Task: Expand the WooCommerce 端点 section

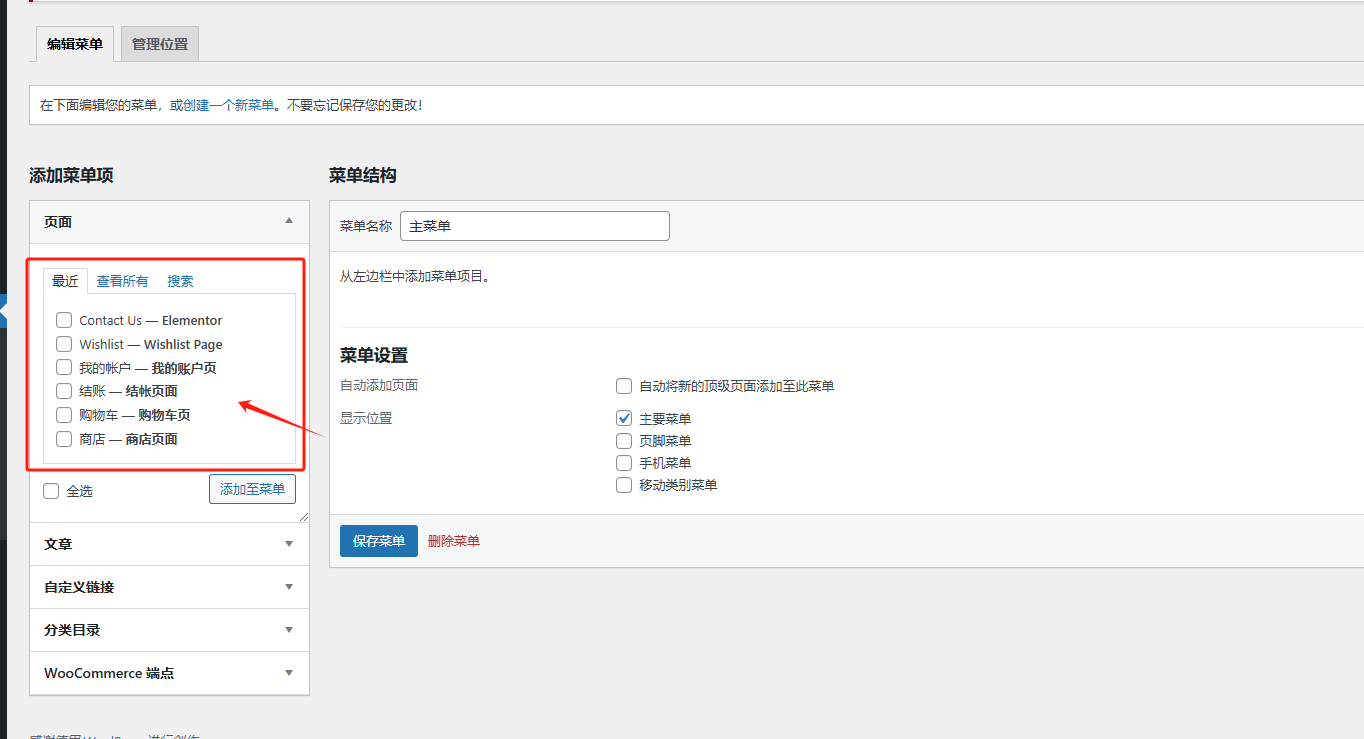Action: point(288,673)
